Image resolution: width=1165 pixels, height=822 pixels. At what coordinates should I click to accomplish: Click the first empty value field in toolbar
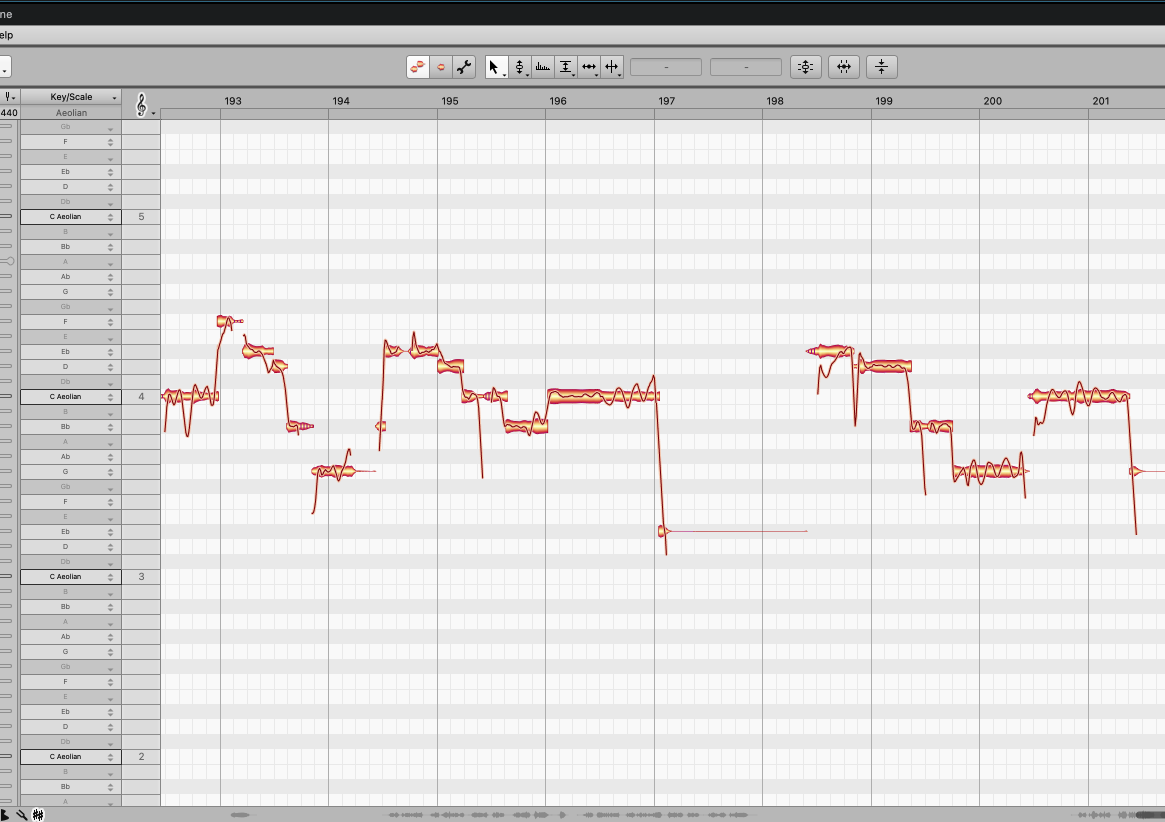666,67
